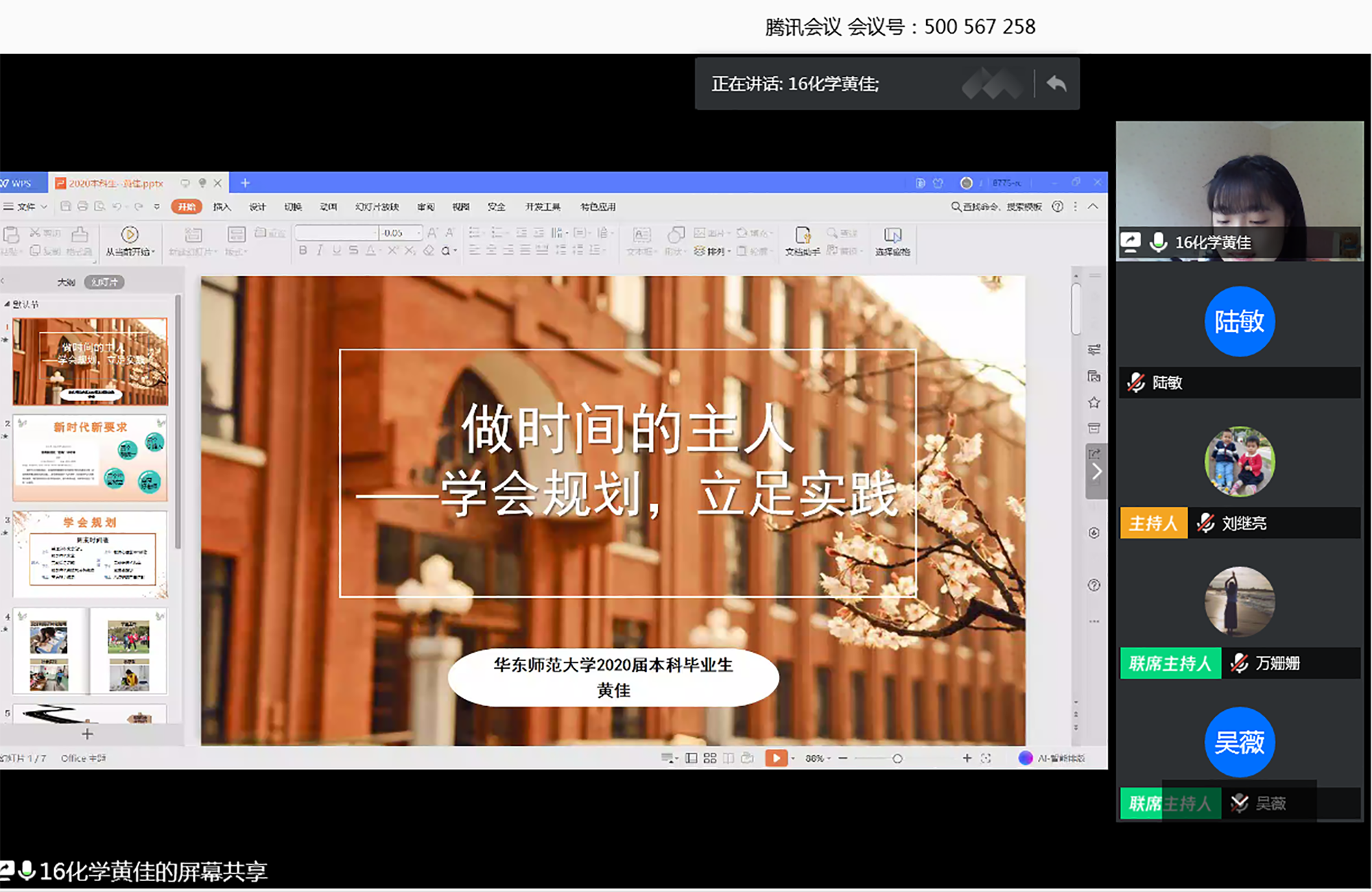1372x892 pixels.
Task: Open the 86% zoom level dropdown
Action: tap(818, 758)
